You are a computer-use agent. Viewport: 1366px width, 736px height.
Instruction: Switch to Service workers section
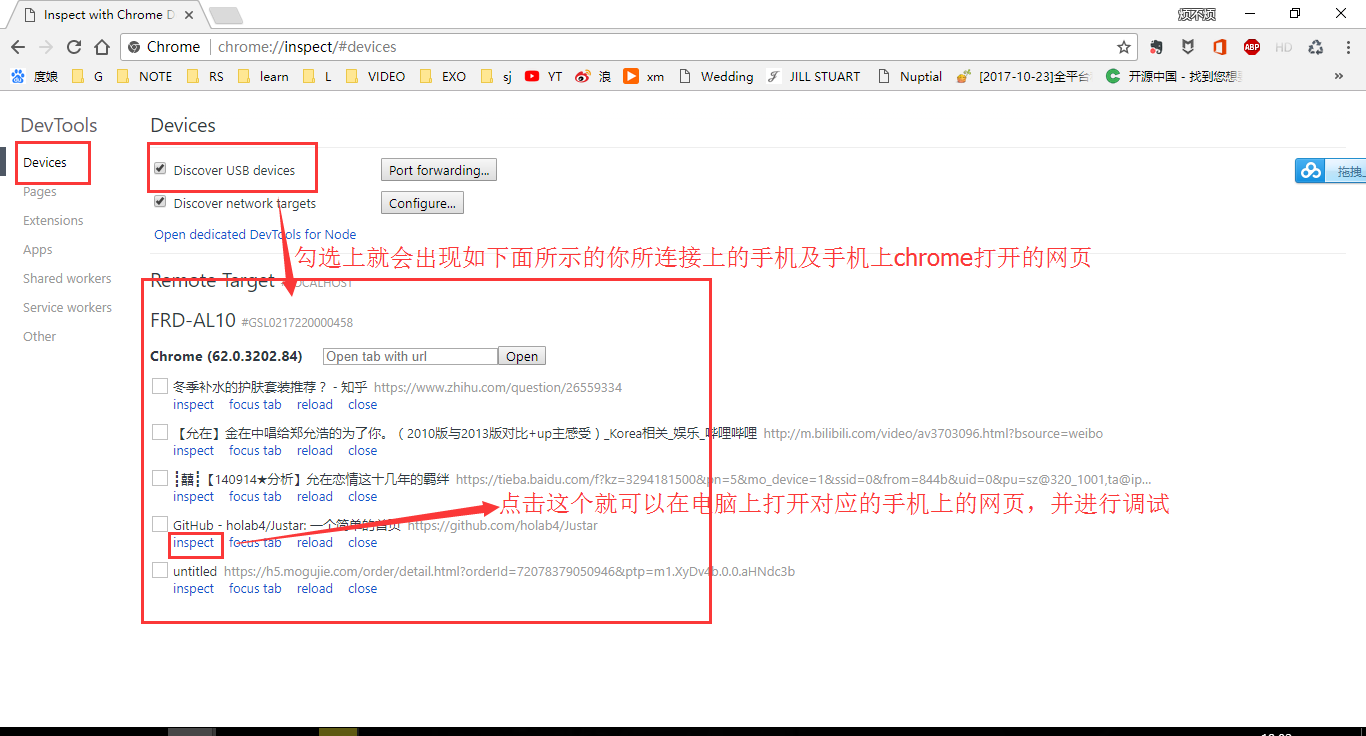[x=67, y=307]
